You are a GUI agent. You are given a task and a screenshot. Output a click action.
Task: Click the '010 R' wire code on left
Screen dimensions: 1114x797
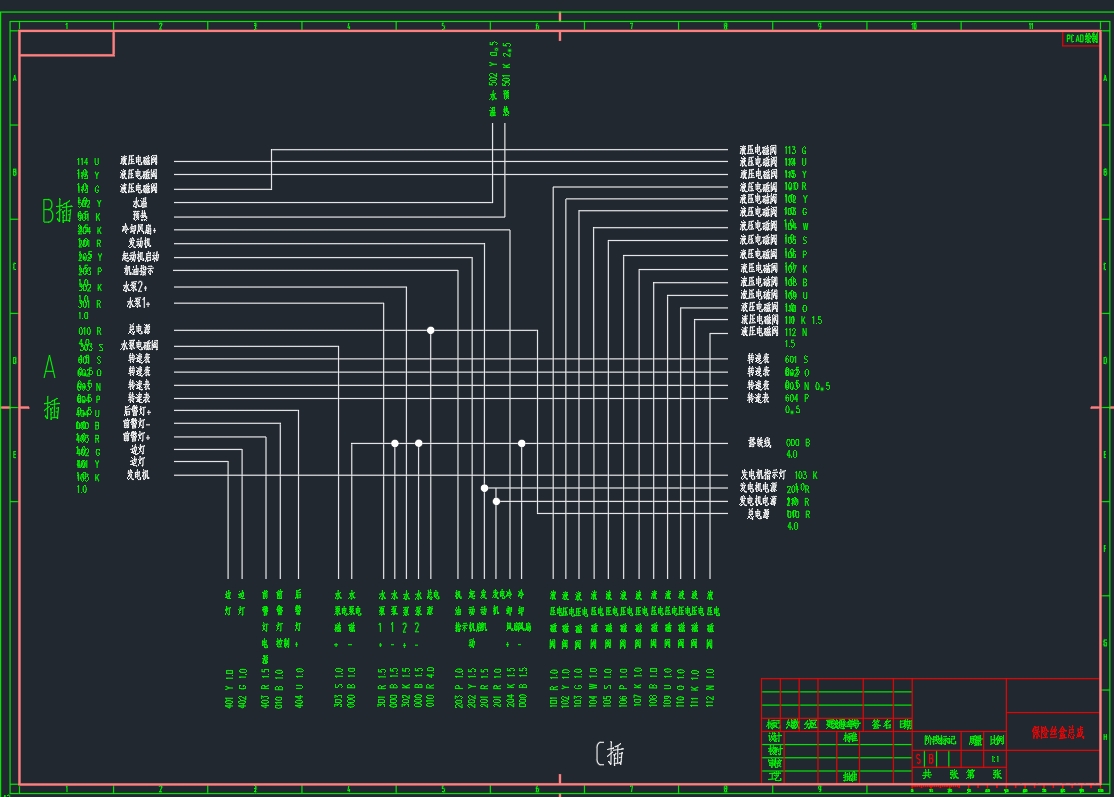point(90,331)
